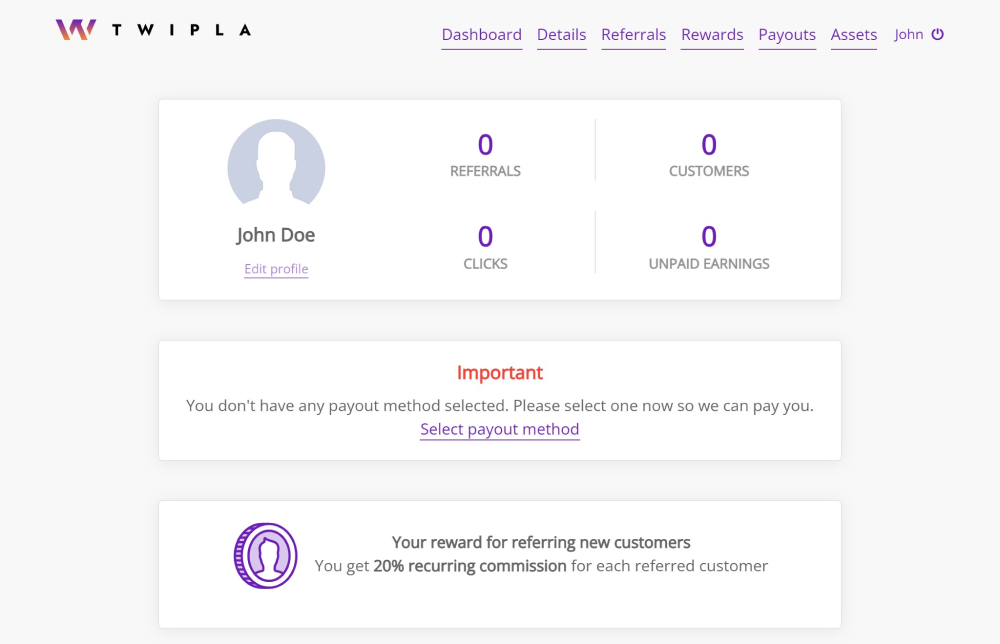
Task: Open the Assets section
Action: tap(853, 35)
